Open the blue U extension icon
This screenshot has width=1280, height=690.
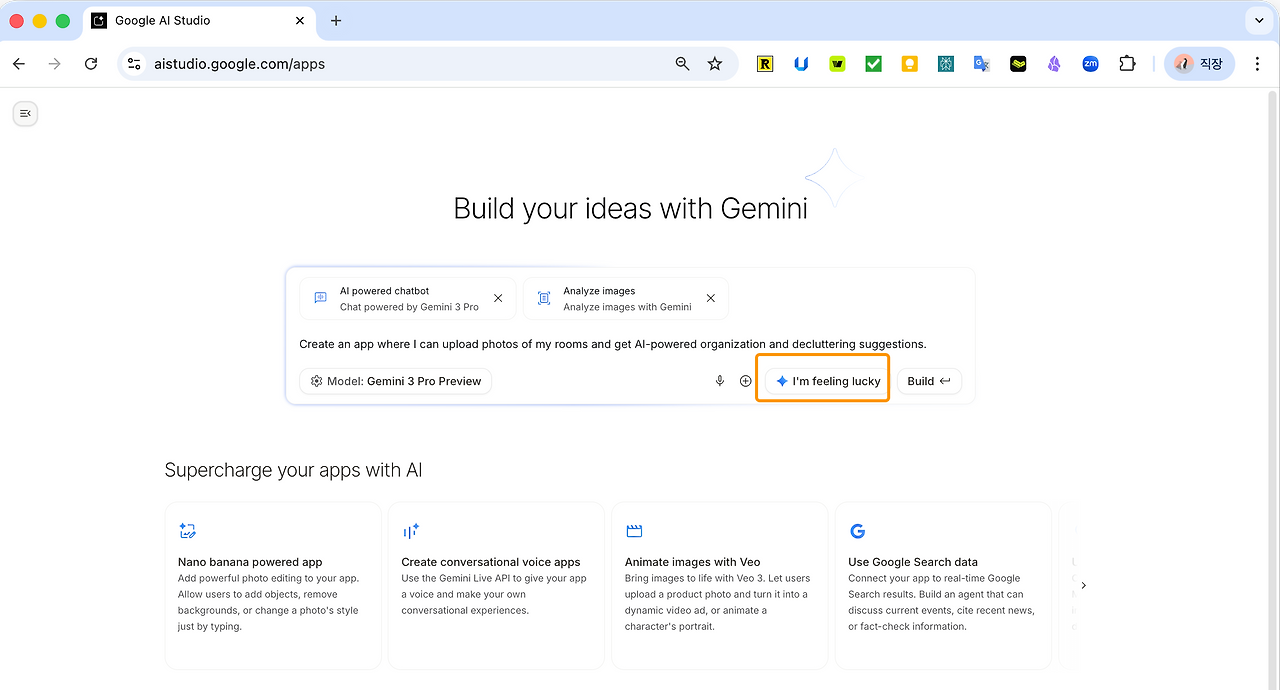click(x=801, y=64)
